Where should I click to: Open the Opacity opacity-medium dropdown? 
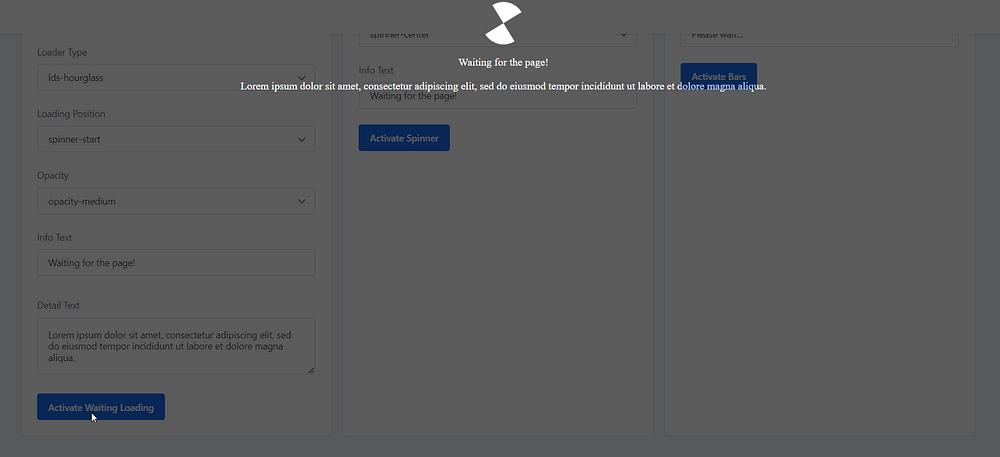tap(175, 201)
